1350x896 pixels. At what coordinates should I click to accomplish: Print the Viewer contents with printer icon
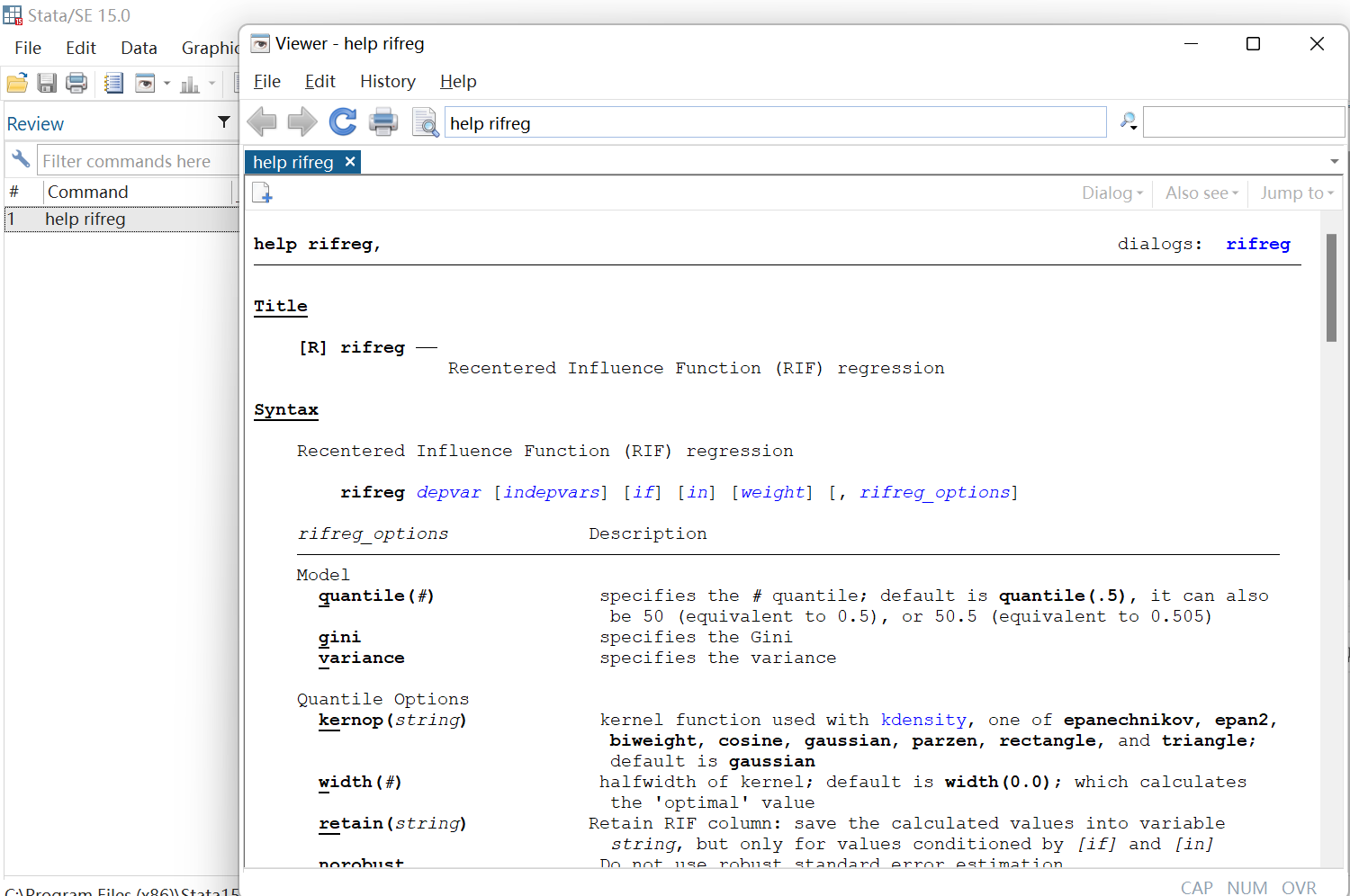click(383, 121)
